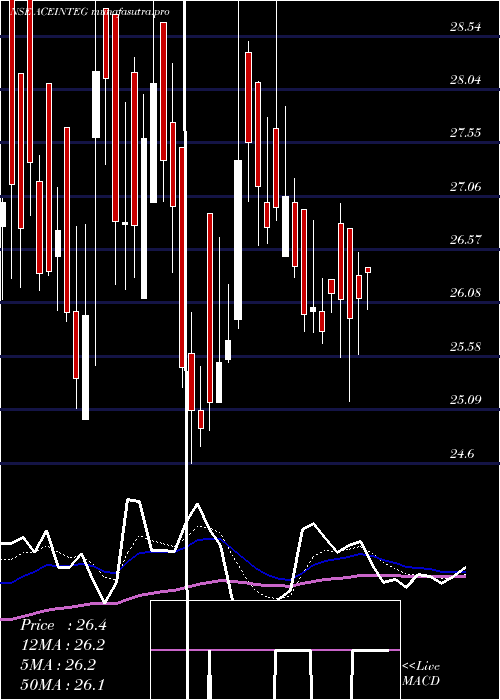Click the last small red candlestick on the right
Screen dimensions: 500x700
(x=368, y=270)
